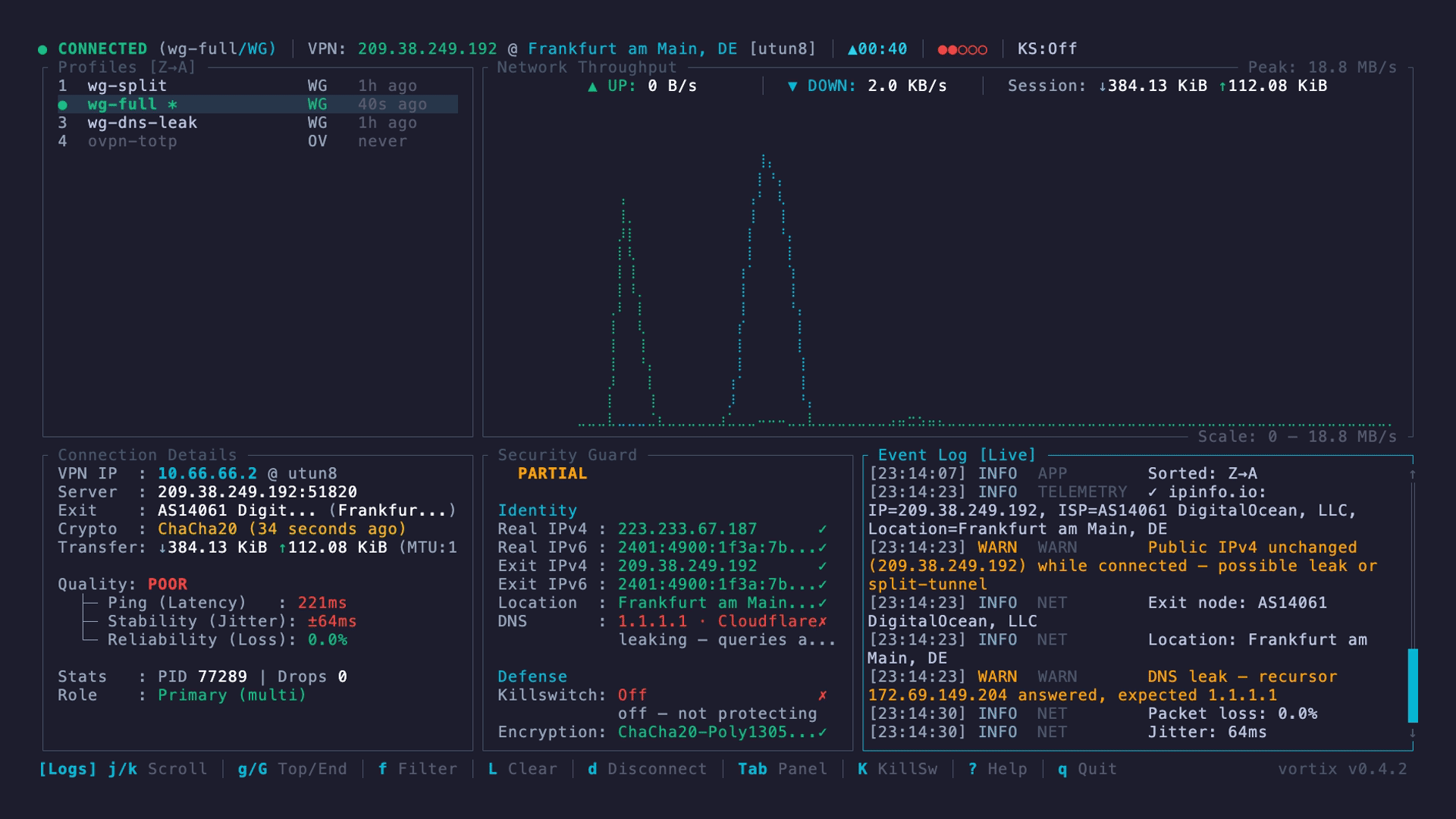The width and height of the screenshot is (1456, 819).
Task: Click the Profiles [Z→A] sort header
Action: click(127, 67)
